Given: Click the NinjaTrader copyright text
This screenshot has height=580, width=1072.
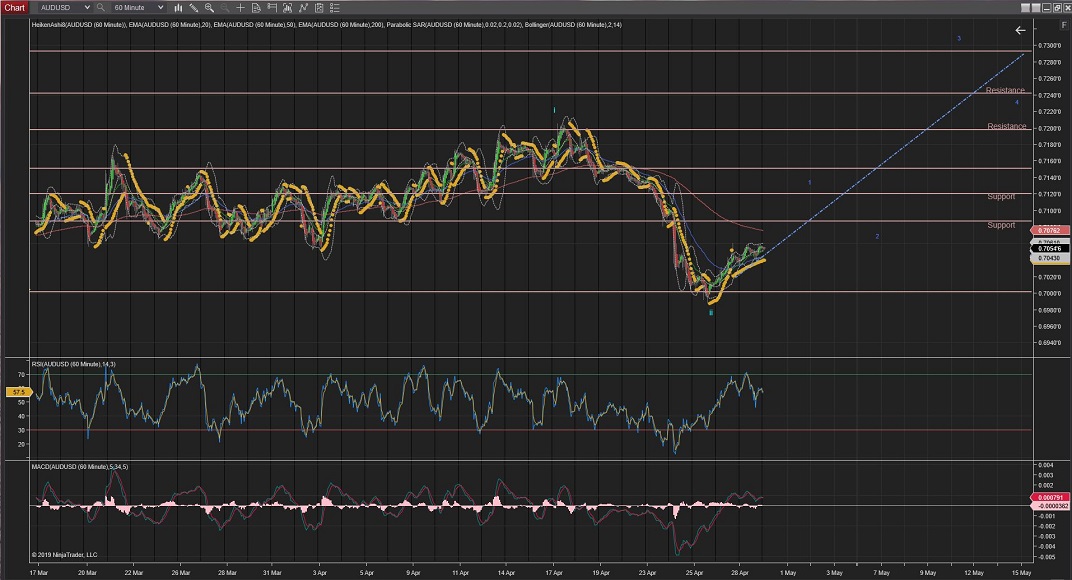Looking at the screenshot, I should coord(65,554).
